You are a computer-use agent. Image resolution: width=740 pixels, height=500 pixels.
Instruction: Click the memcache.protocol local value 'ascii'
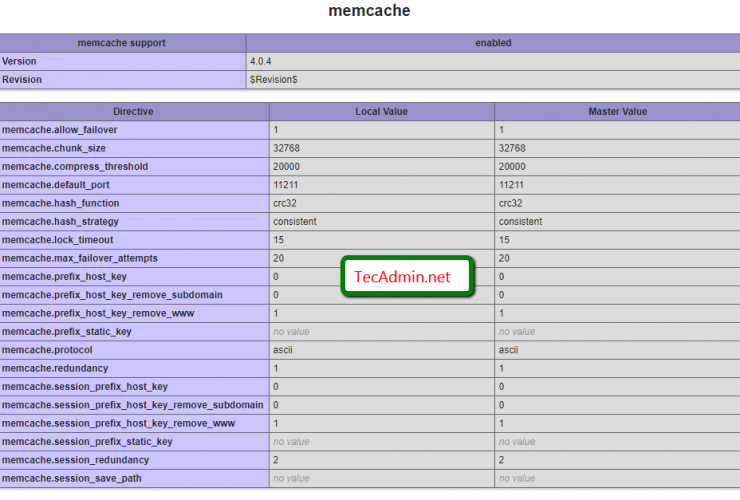282,350
